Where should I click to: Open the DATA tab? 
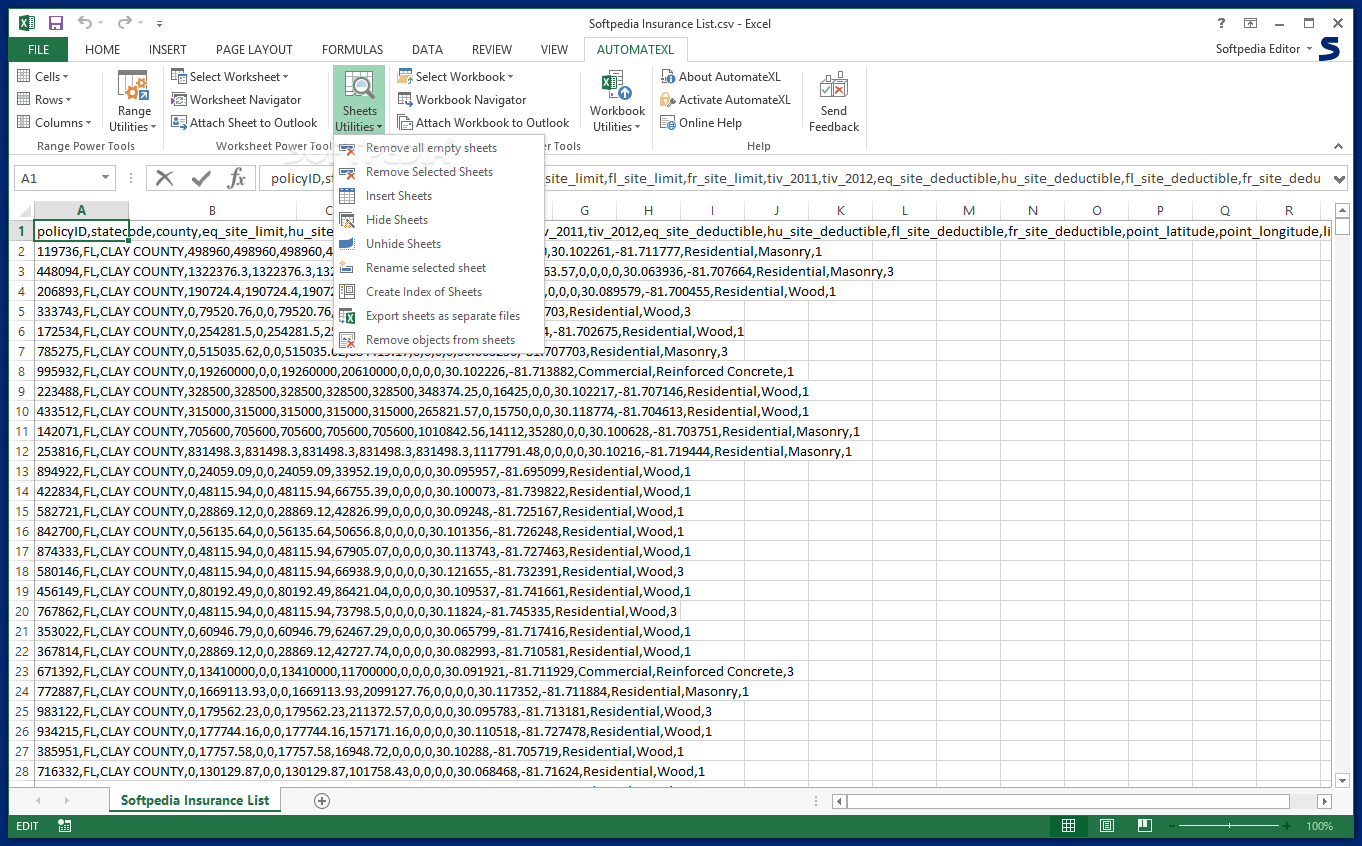[427, 50]
